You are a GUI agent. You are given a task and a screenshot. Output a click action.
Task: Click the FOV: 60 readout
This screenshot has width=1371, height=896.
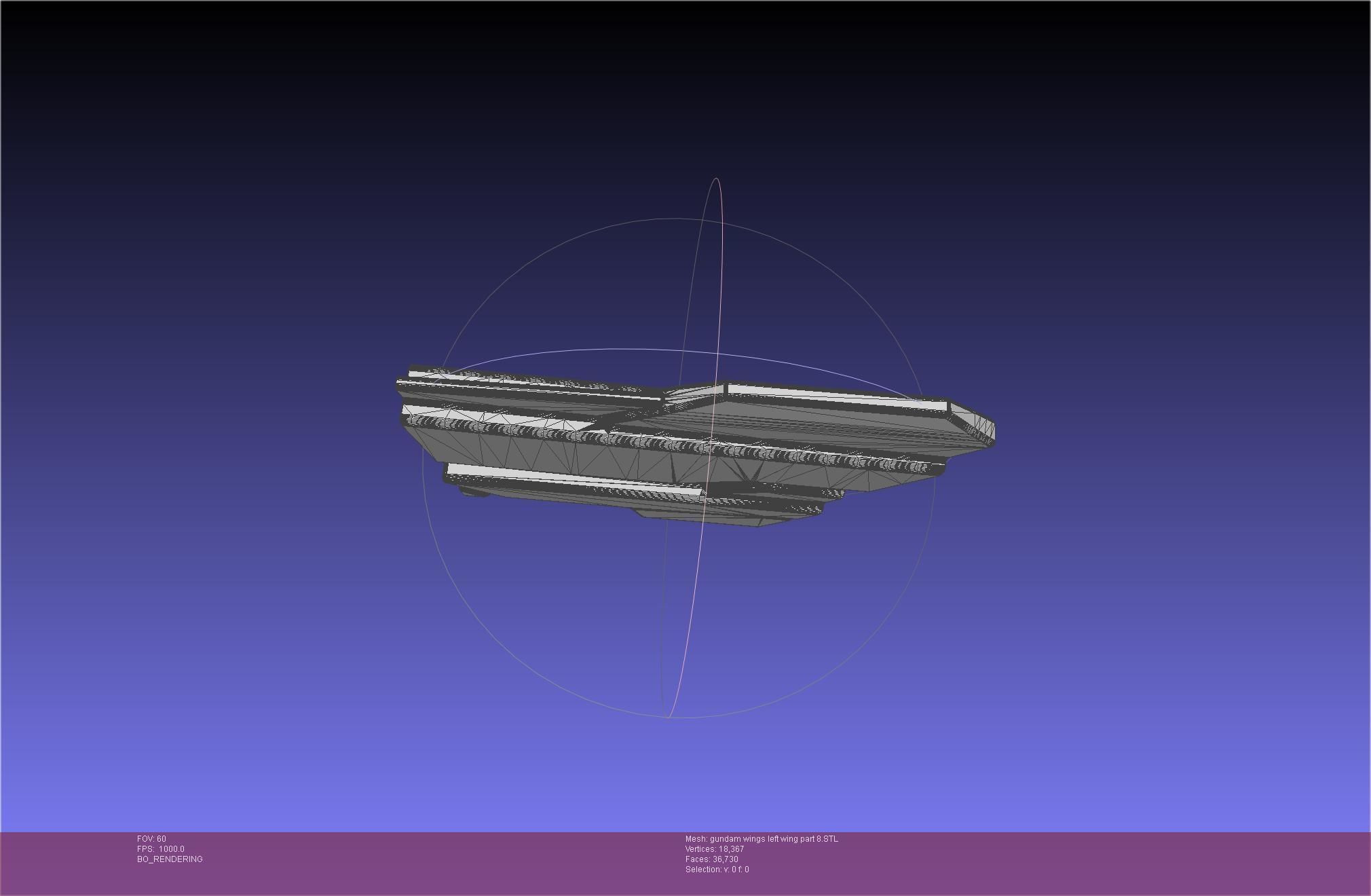coord(151,839)
